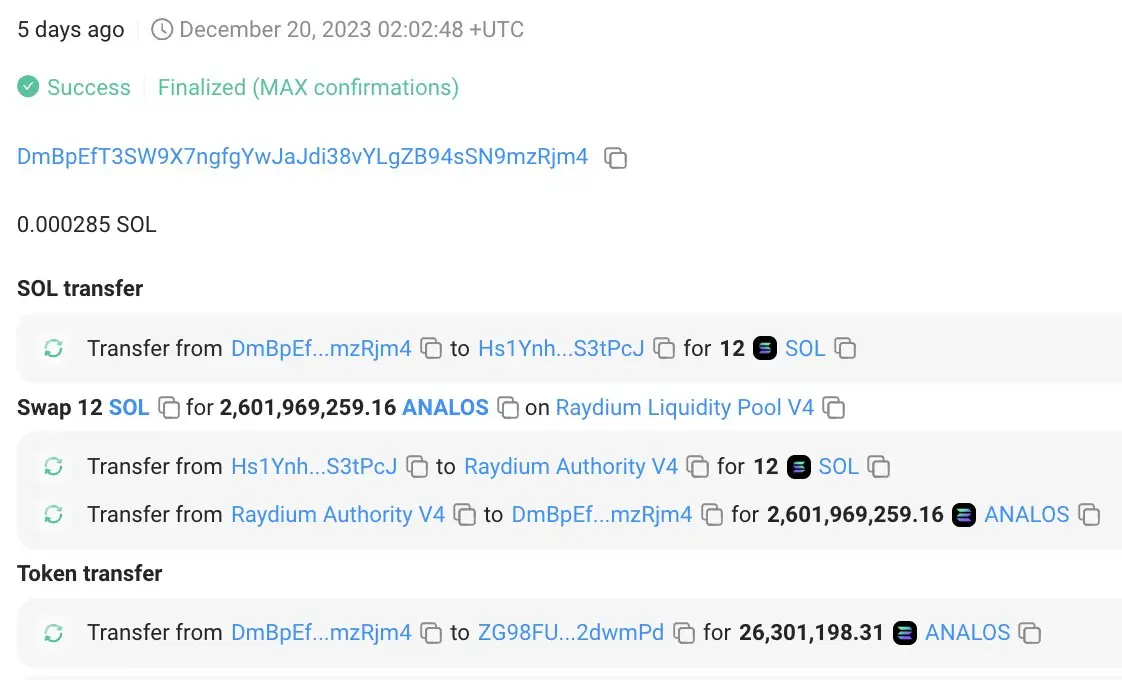Open DmBpEf...mzRjm4 sender in Token transfer row
This screenshot has height=680, width=1122.
point(321,633)
